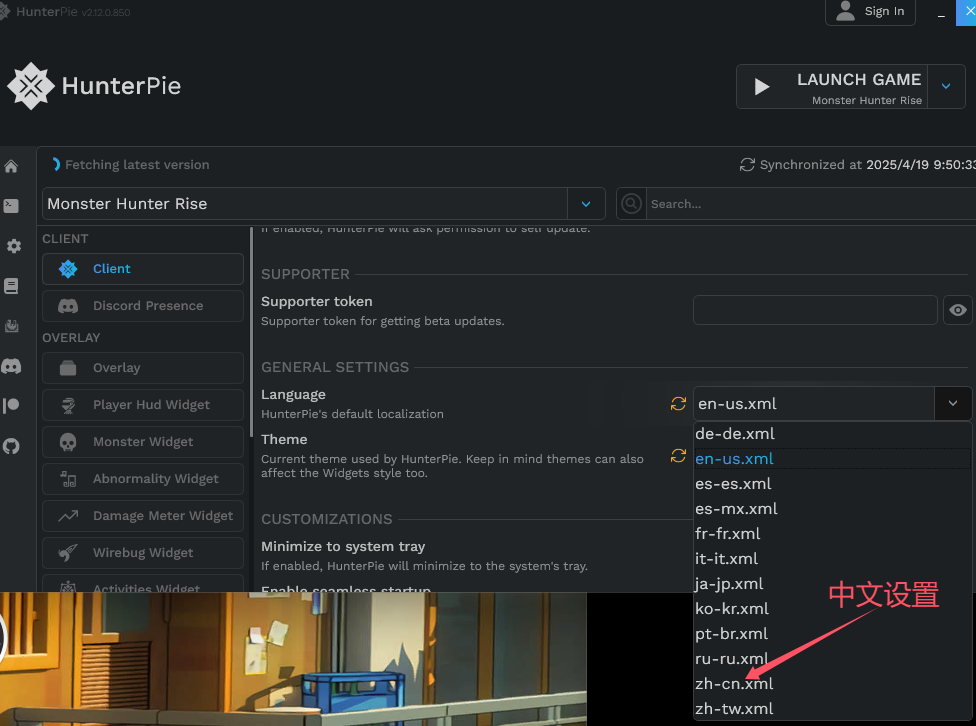This screenshot has width=976, height=726.
Task: Click the Supporter token input box
Action: click(x=815, y=310)
